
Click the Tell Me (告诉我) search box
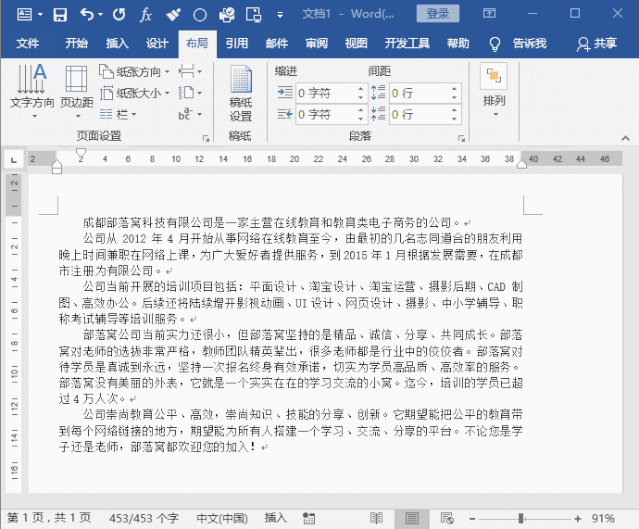tap(529, 43)
